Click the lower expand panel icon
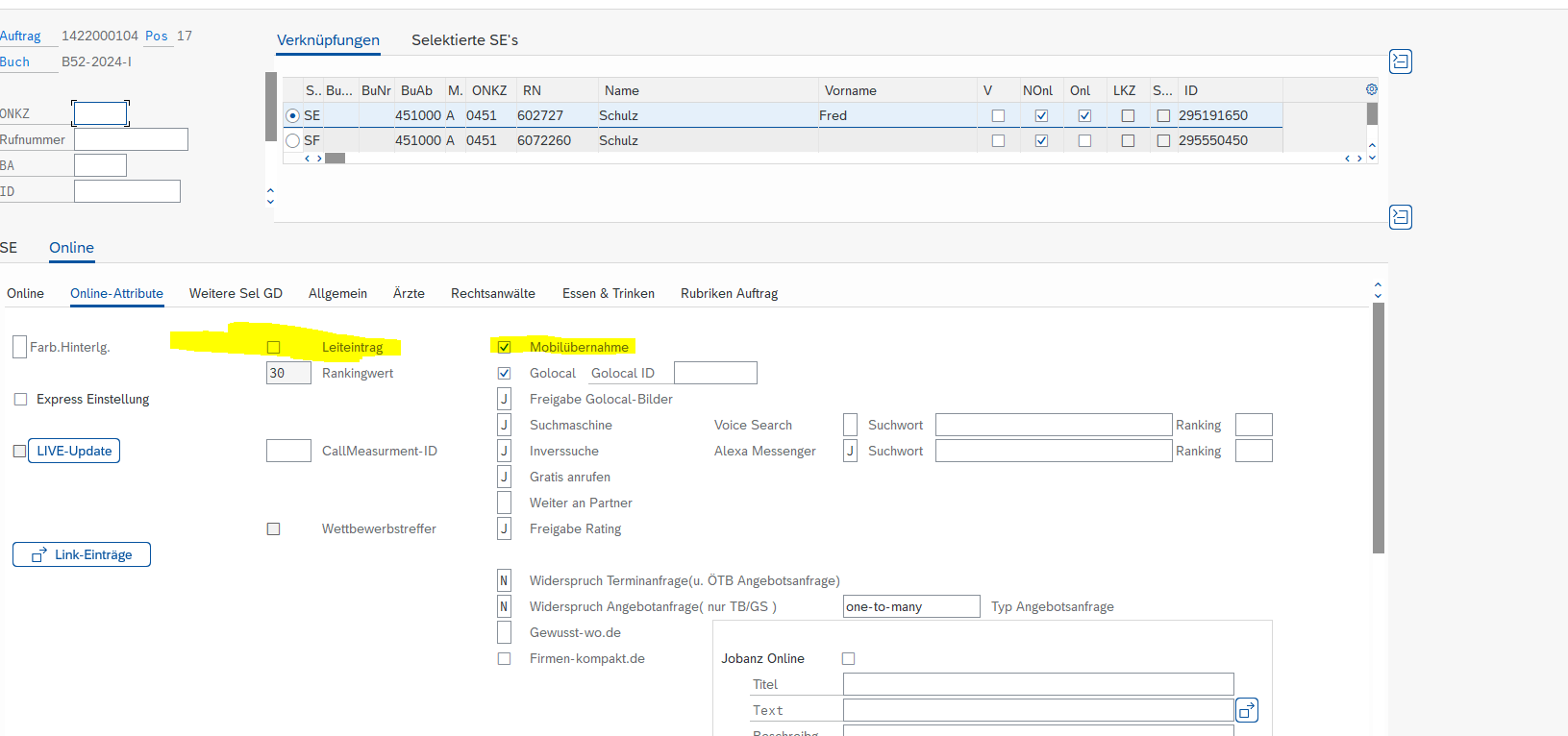 tap(1401, 217)
